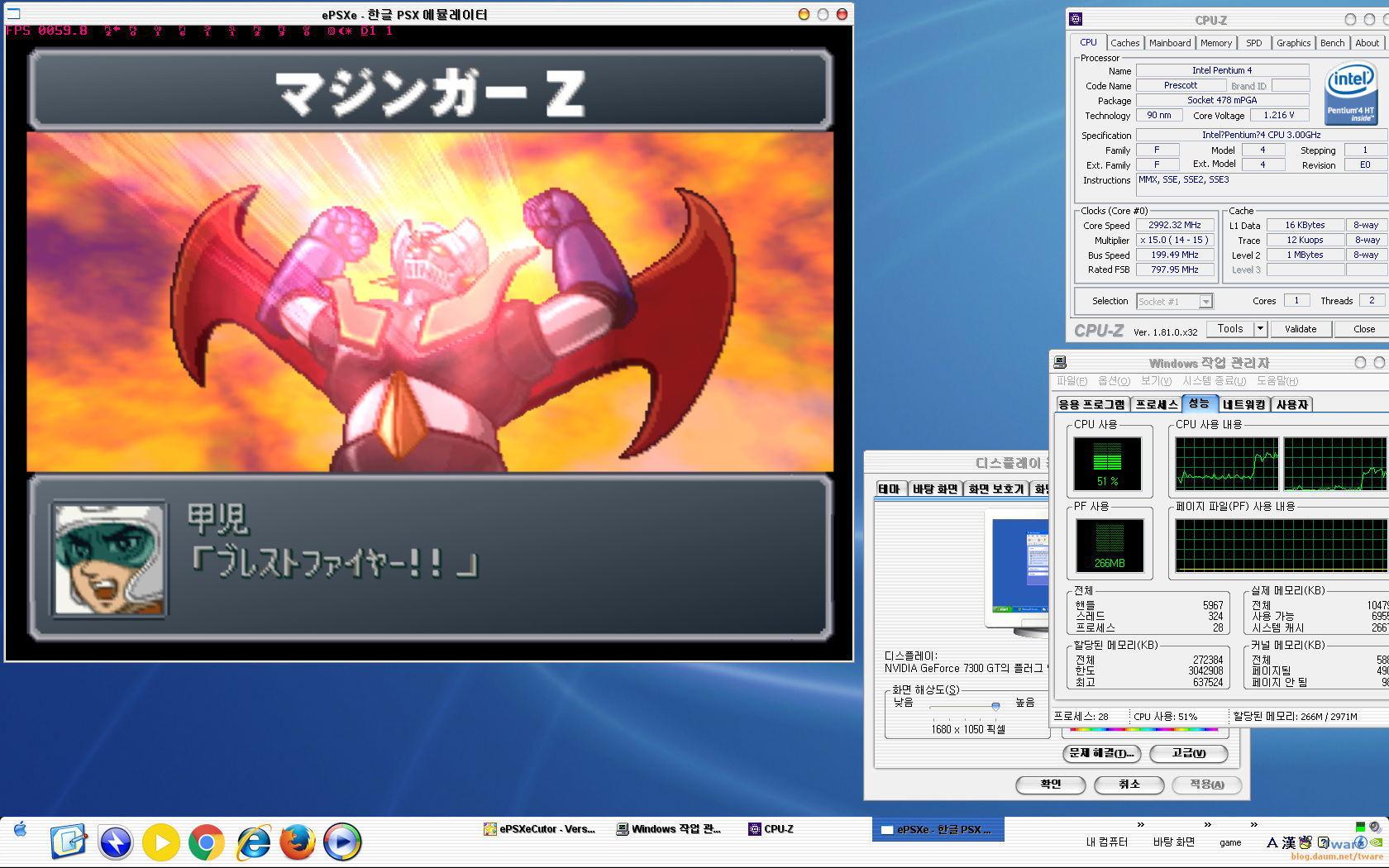Expand the 바탕 화면 toolbar chevron
1389x868 pixels.
tap(1208, 825)
